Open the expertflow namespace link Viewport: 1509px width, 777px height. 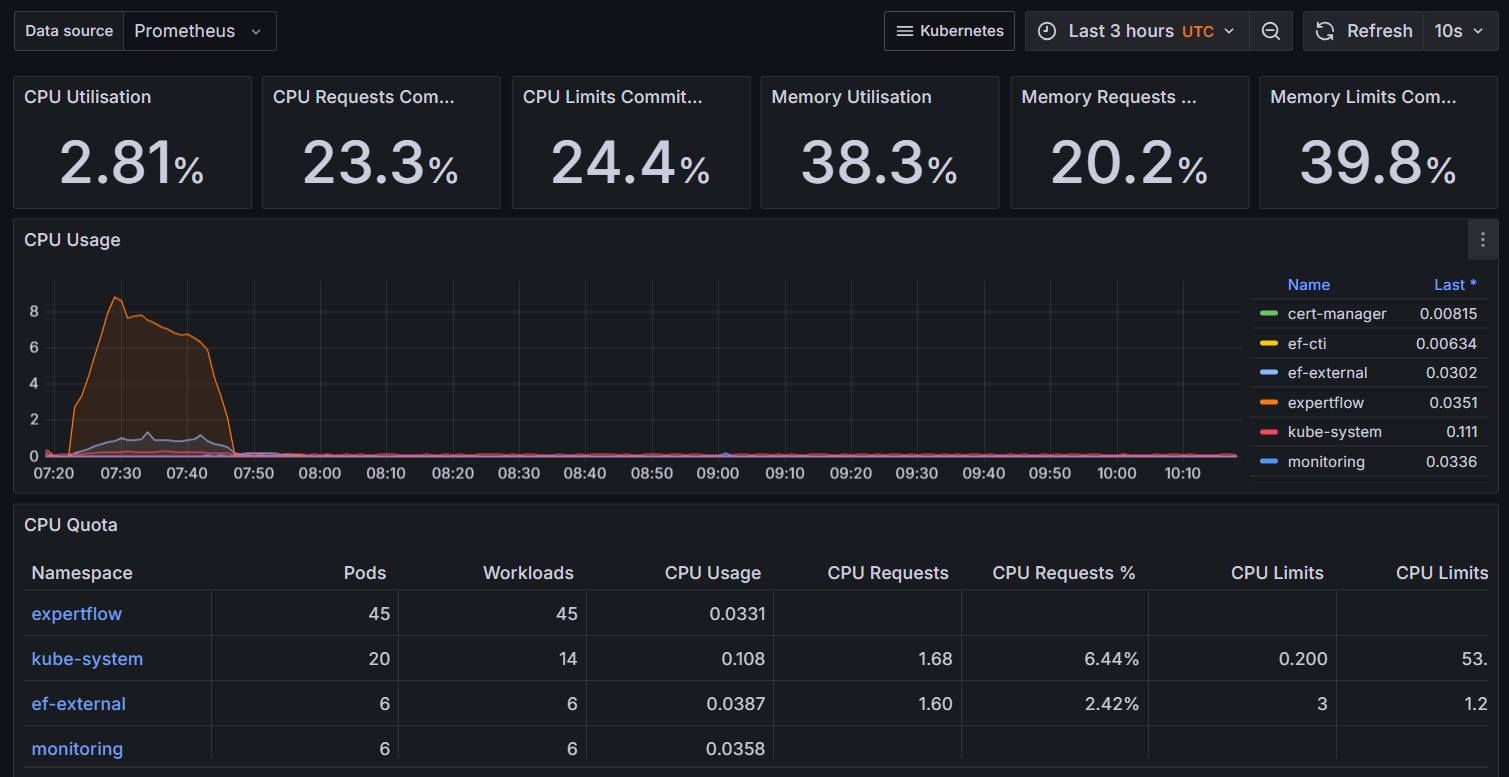click(x=77, y=614)
